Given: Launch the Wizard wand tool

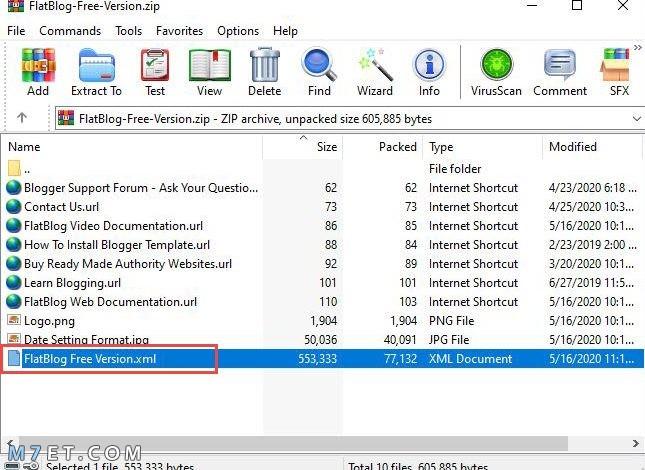Looking at the screenshot, I should tap(375, 72).
